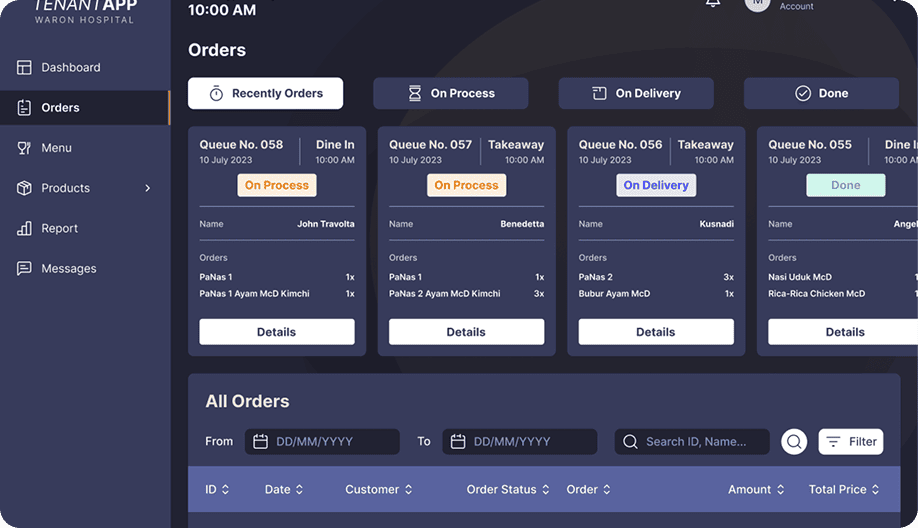Open Menu from the sidebar
The height and width of the screenshot is (528, 918).
pos(56,148)
